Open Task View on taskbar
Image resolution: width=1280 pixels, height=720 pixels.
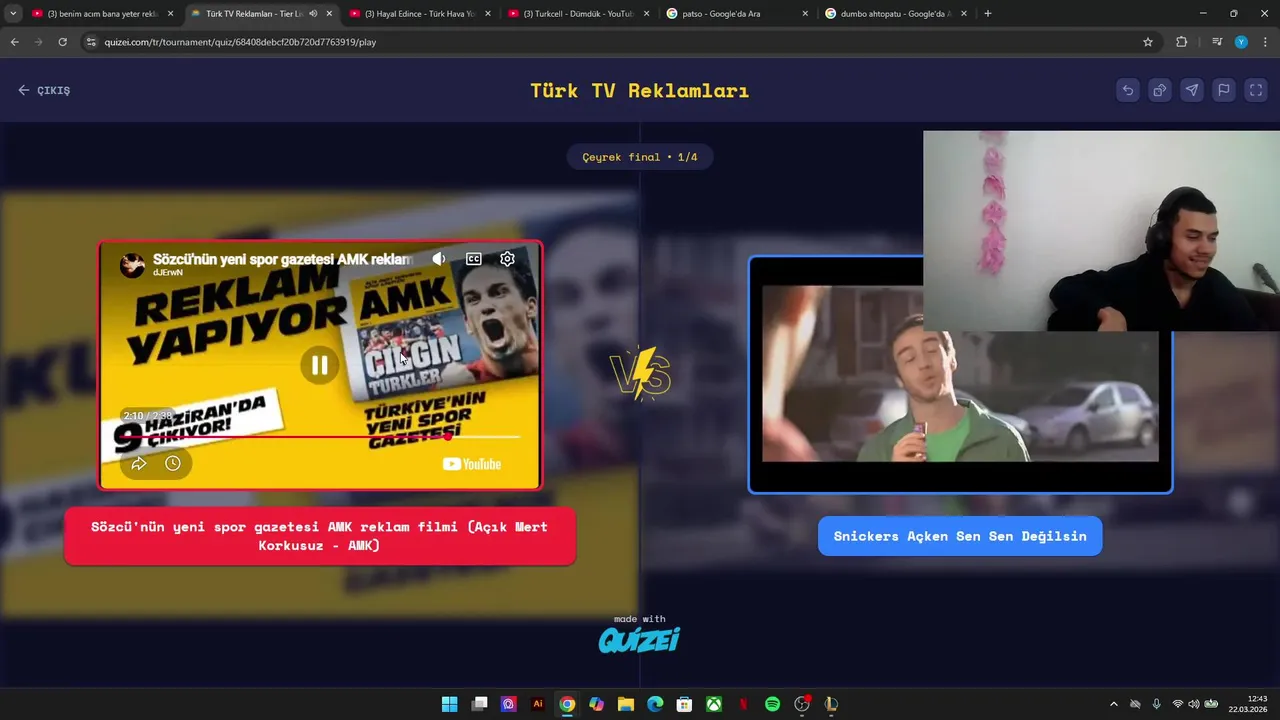click(479, 704)
